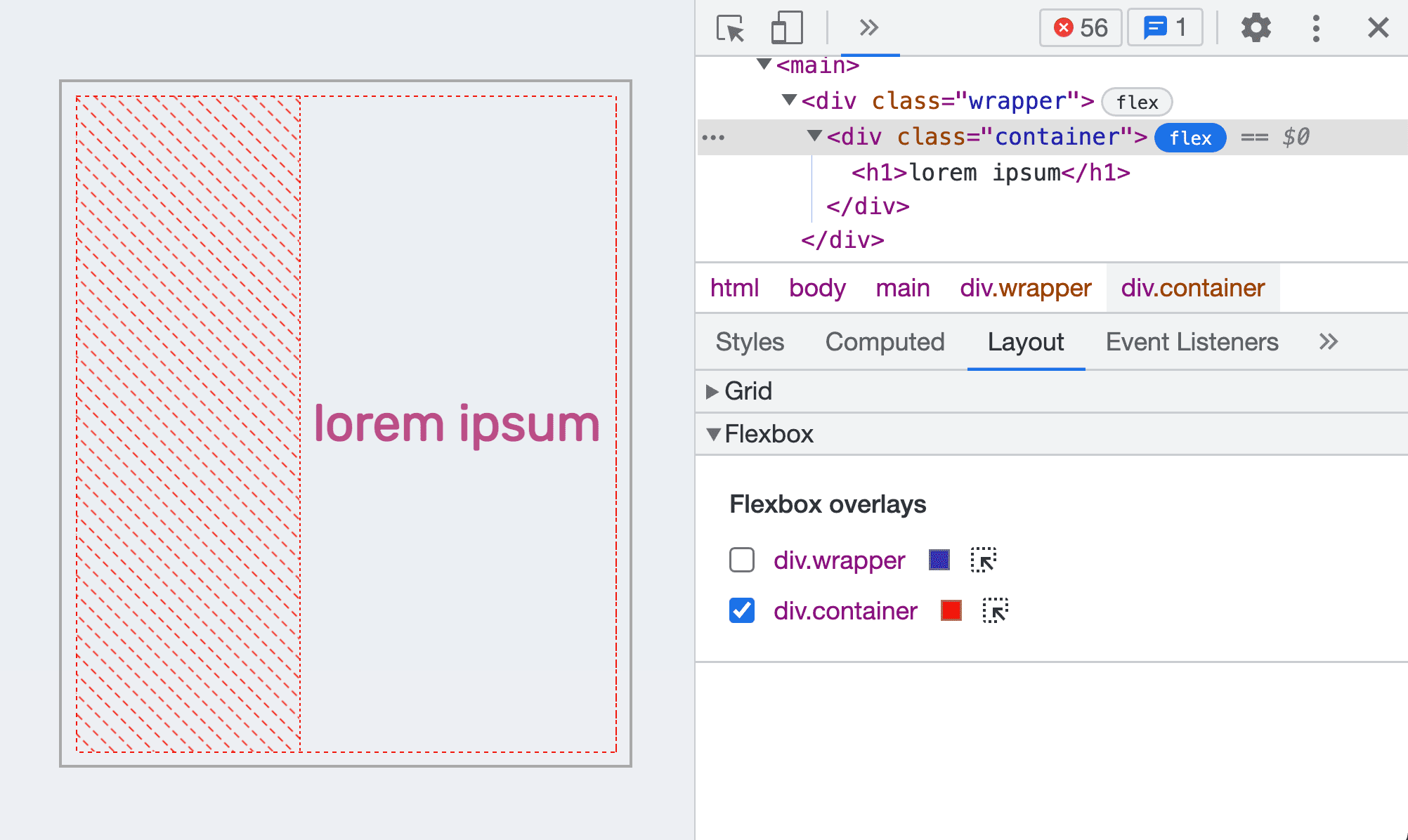The image size is (1408, 840).
Task: Switch to the Computed tab
Action: [x=885, y=341]
